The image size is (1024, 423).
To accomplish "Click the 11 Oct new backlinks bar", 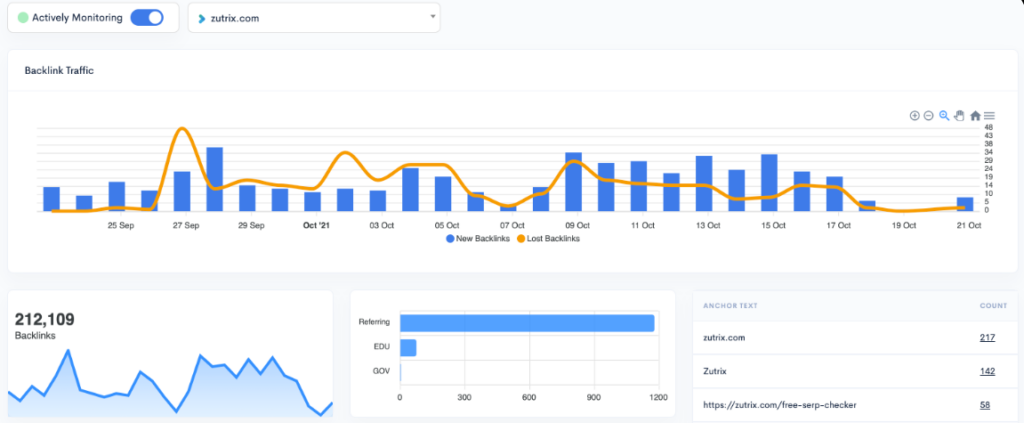I will click(639, 186).
